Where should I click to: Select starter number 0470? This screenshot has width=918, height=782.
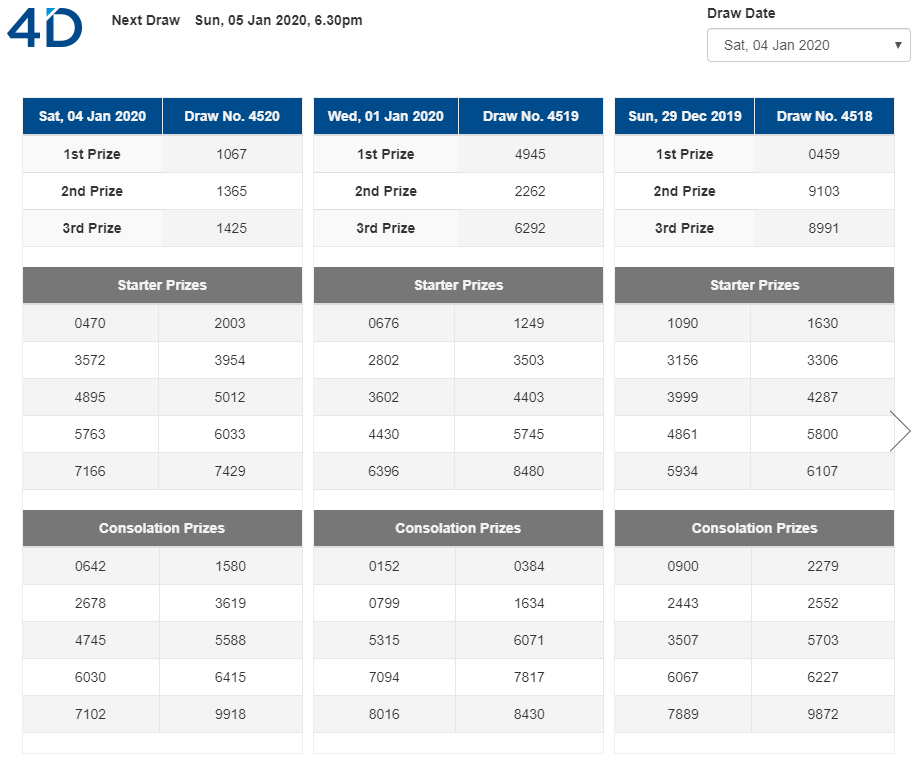[x=90, y=323]
